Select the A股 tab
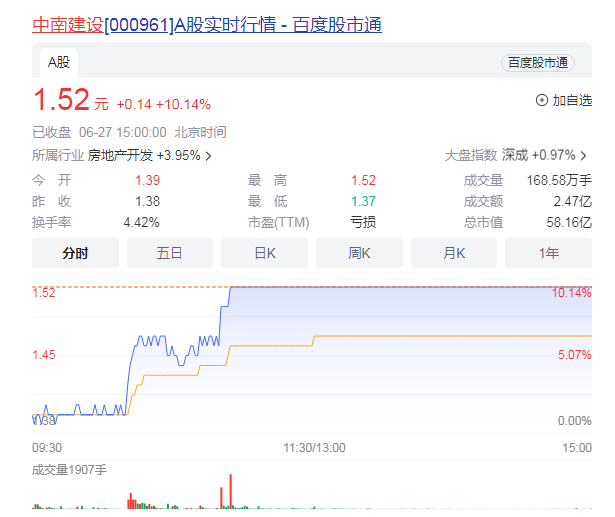Screen dimensions: 615x517 (59, 62)
